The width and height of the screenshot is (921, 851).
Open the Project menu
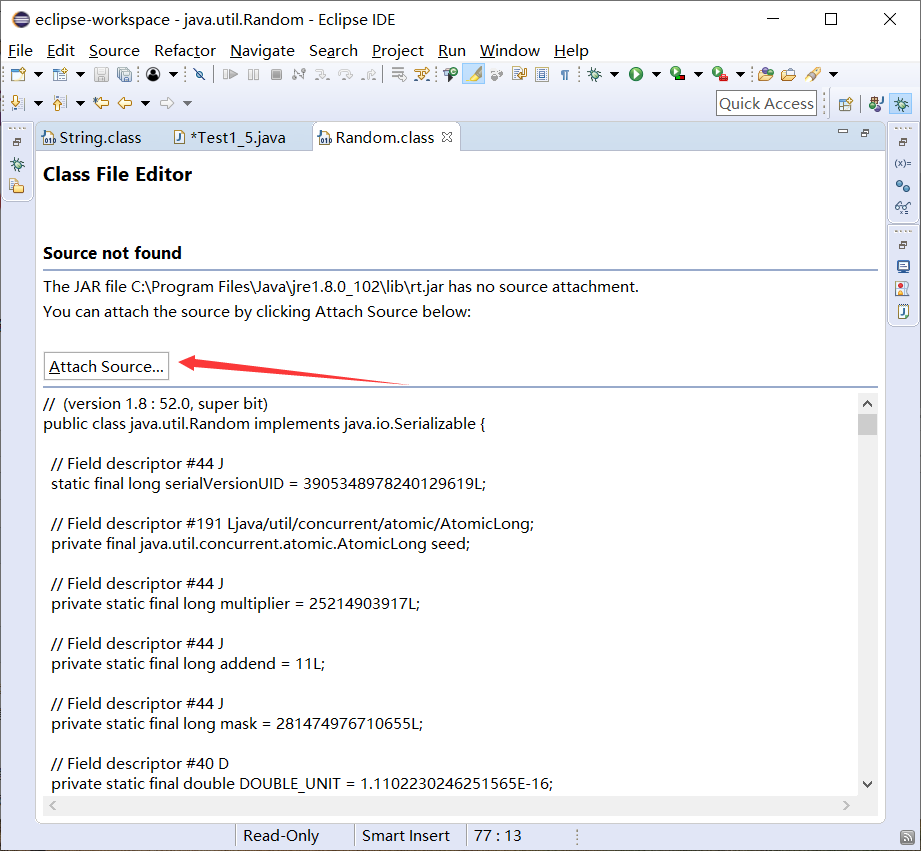(x=398, y=51)
